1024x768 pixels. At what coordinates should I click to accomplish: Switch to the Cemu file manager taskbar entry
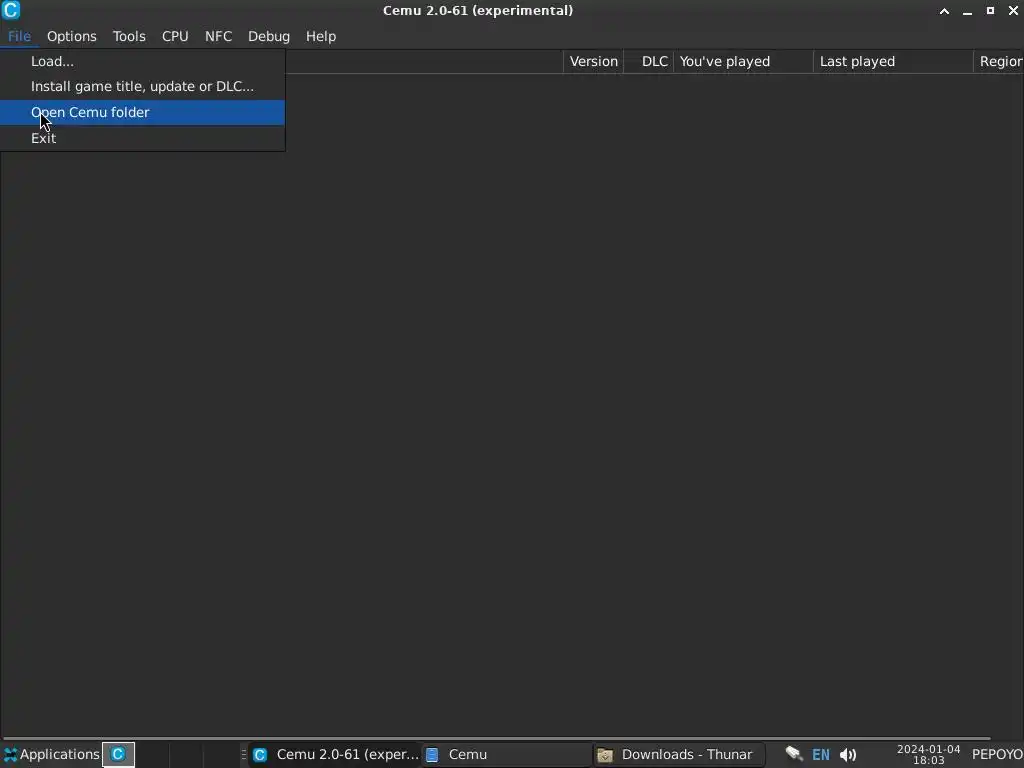[x=506, y=754]
